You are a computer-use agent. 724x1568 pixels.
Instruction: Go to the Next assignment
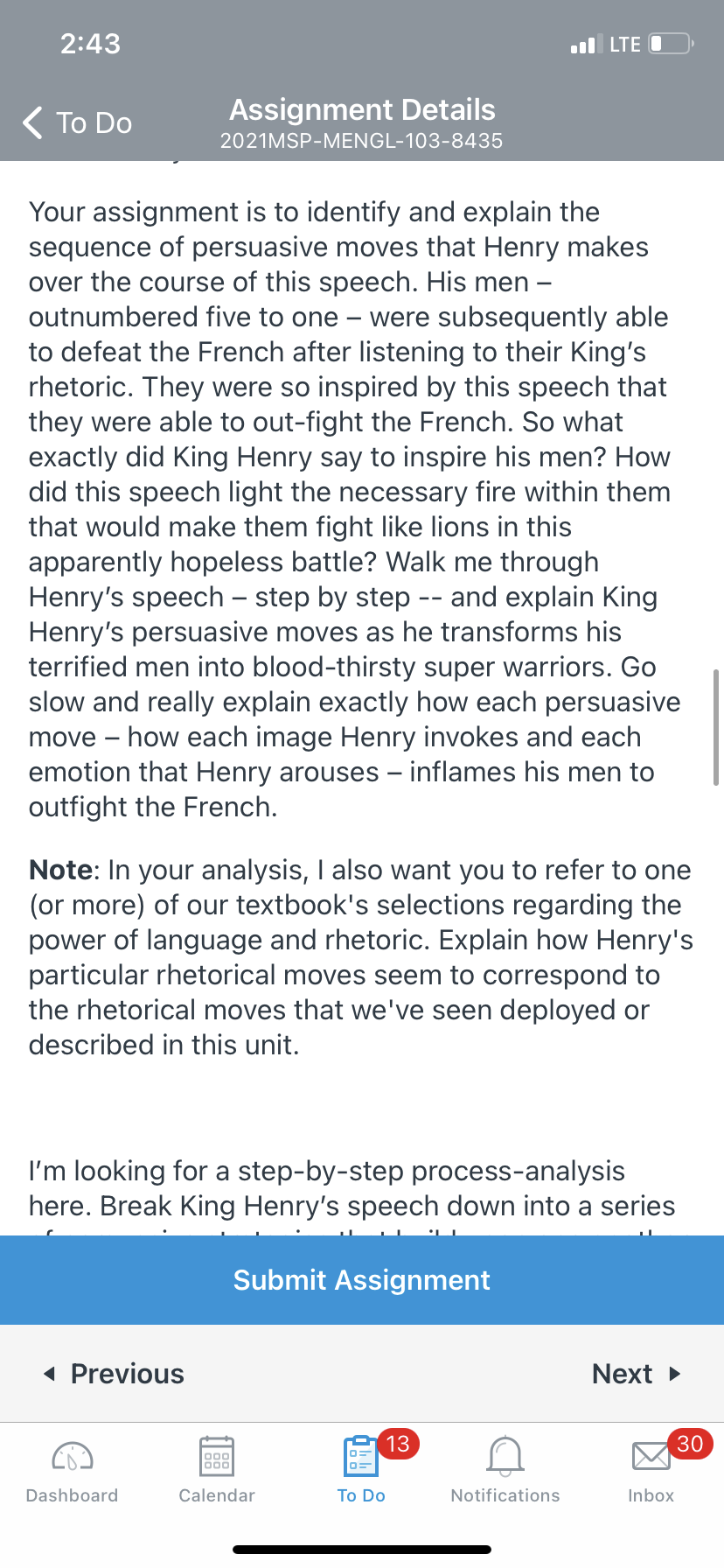[x=637, y=1374]
